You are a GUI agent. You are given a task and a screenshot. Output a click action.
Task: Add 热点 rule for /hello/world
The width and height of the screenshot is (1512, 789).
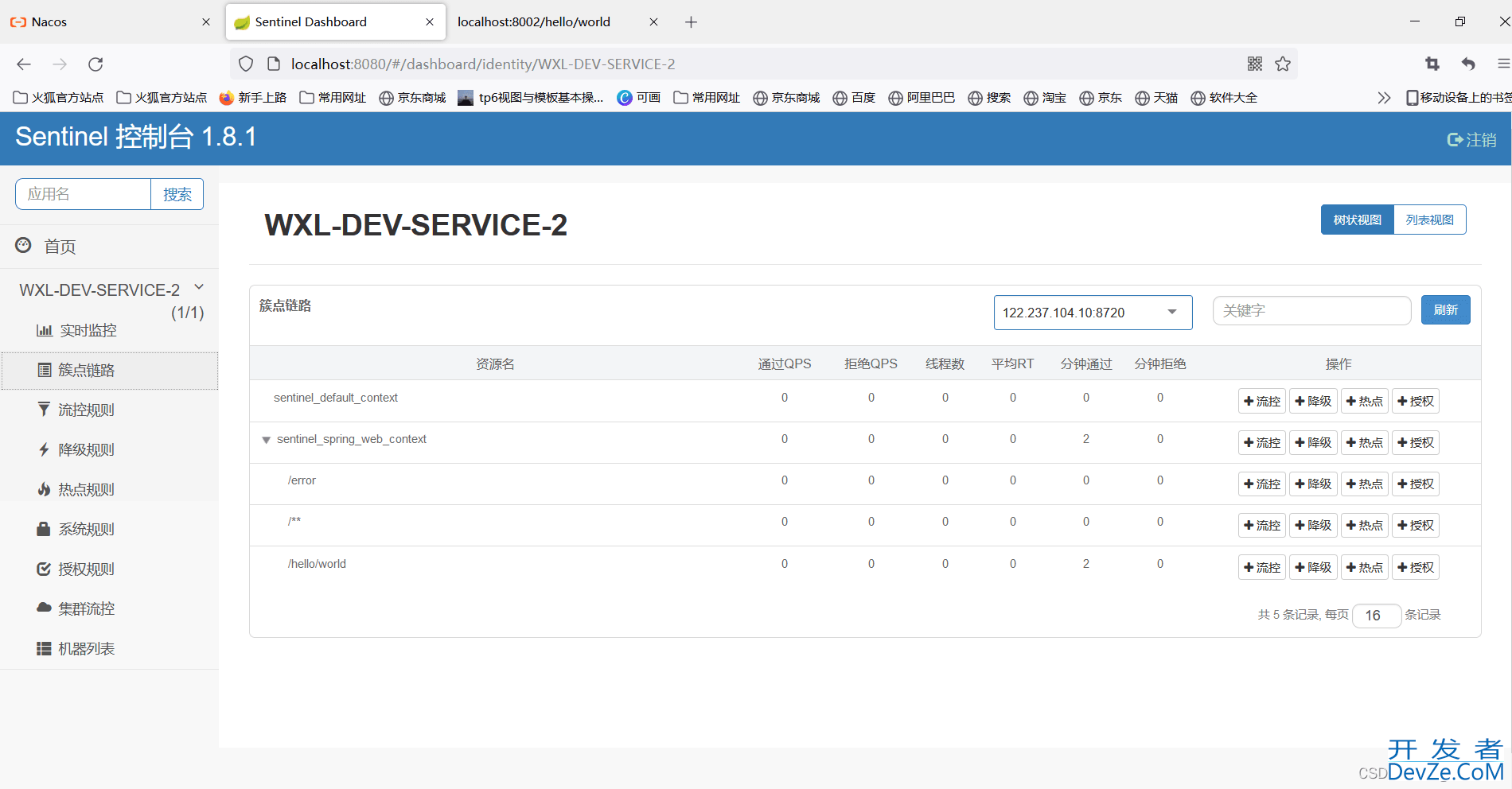pyautogui.click(x=1365, y=568)
